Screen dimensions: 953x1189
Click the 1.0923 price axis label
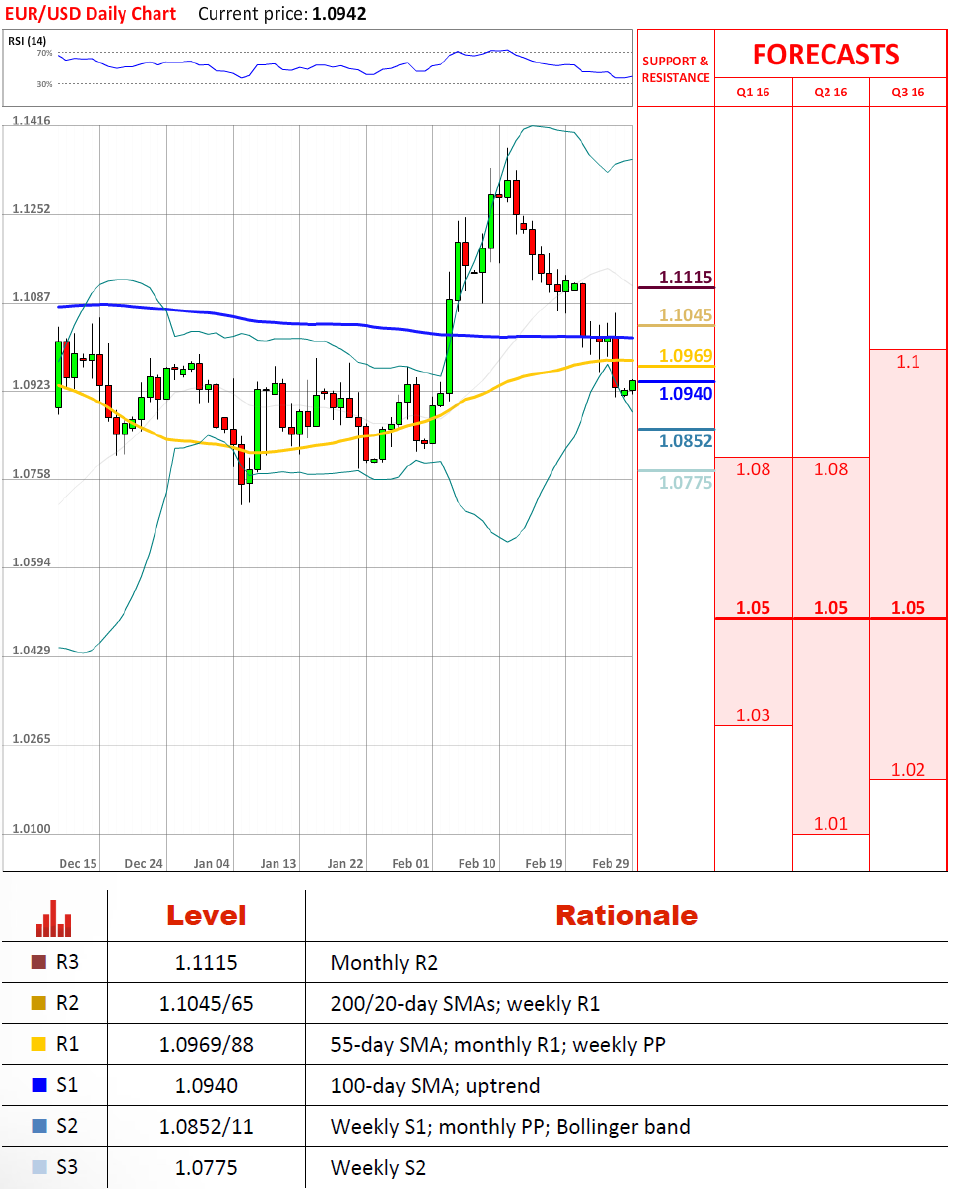(x=31, y=385)
